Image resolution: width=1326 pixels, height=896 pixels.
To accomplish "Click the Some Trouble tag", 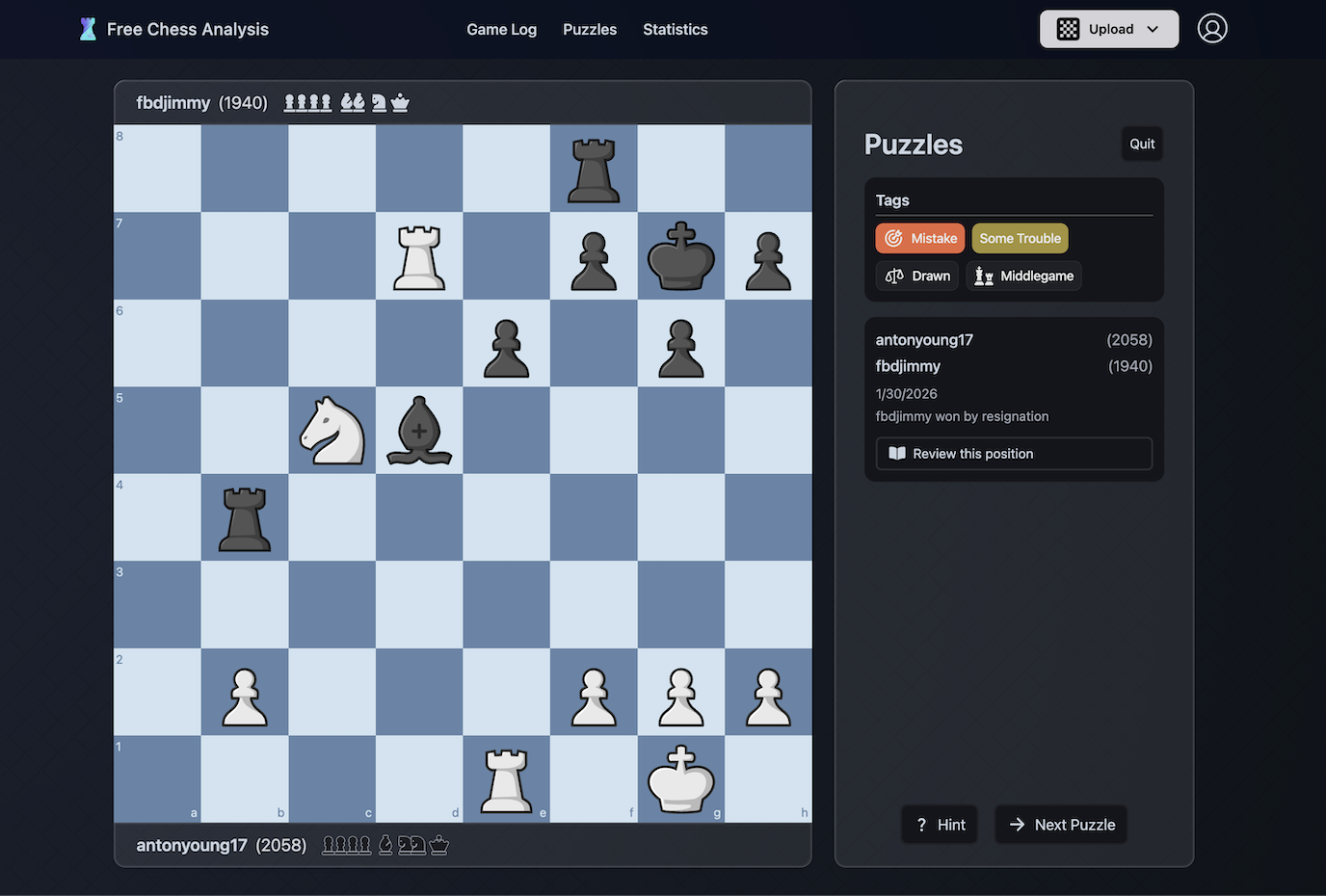I will (1020, 238).
